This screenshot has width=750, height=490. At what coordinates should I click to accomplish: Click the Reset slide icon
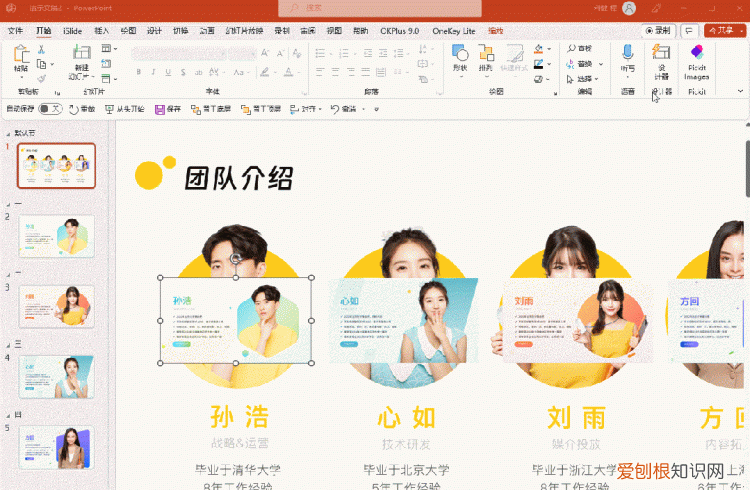(106, 64)
